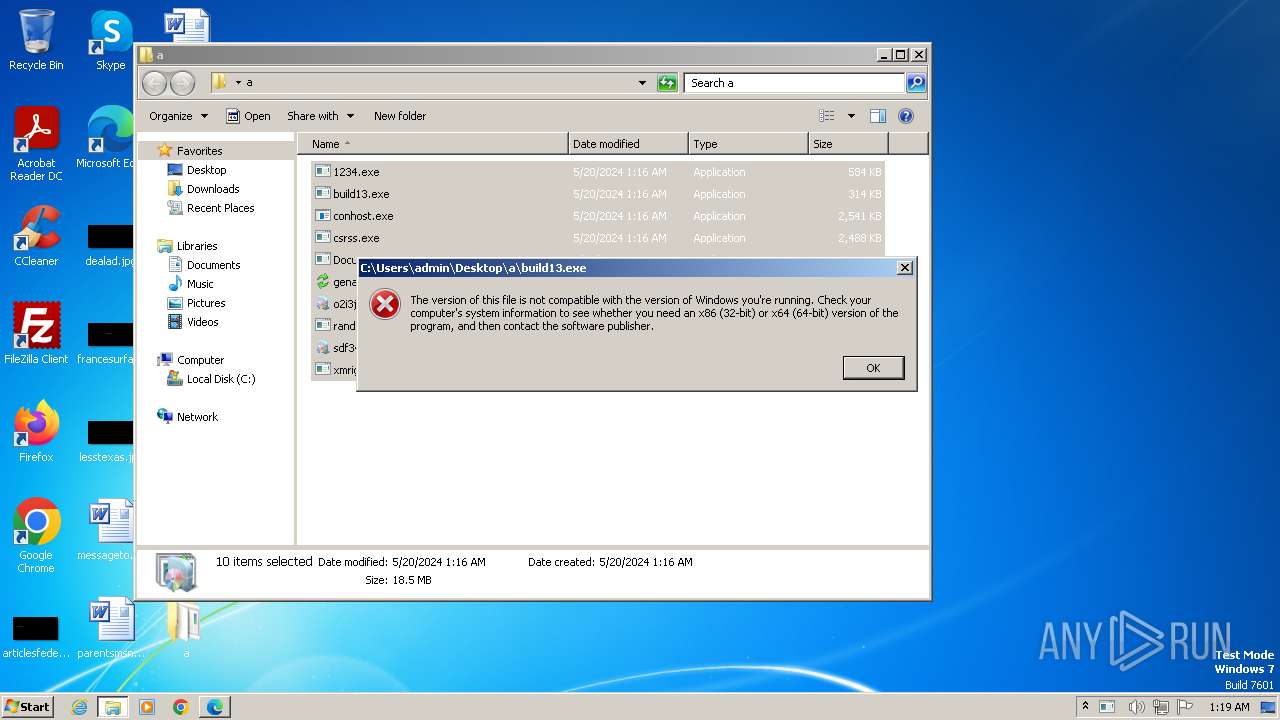Open the view options dropdown arrow
Viewport: 1280px width, 720px height.
(851, 116)
